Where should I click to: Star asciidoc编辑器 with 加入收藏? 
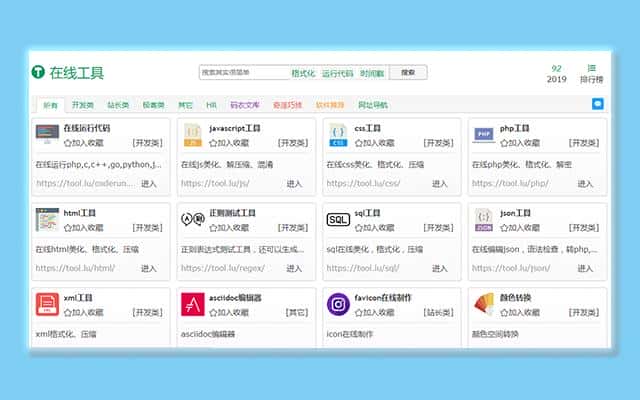click(229, 313)
